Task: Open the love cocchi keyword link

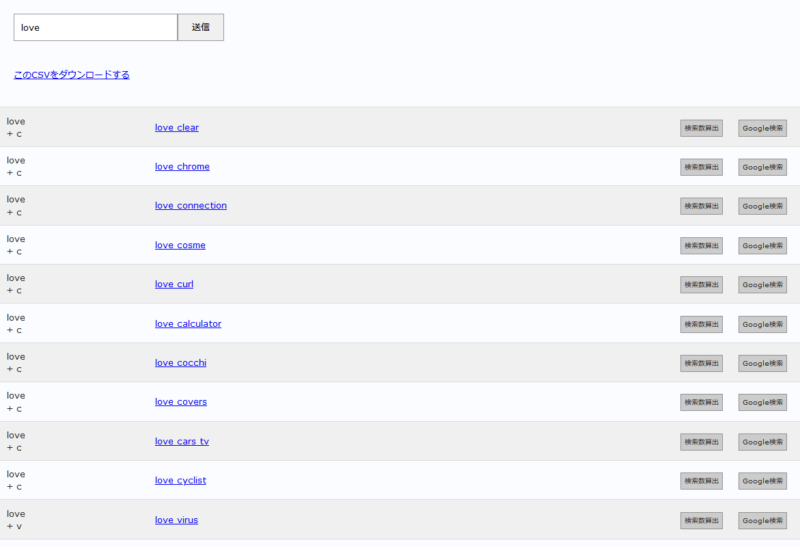Action: [x=180, y=363]
